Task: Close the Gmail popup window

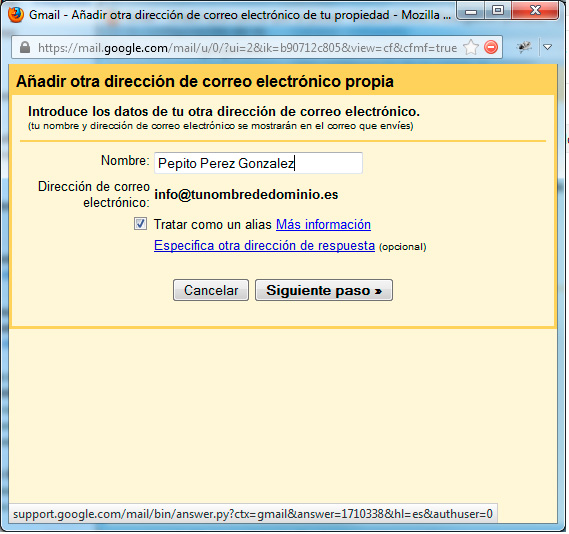Action: [535, 11]
